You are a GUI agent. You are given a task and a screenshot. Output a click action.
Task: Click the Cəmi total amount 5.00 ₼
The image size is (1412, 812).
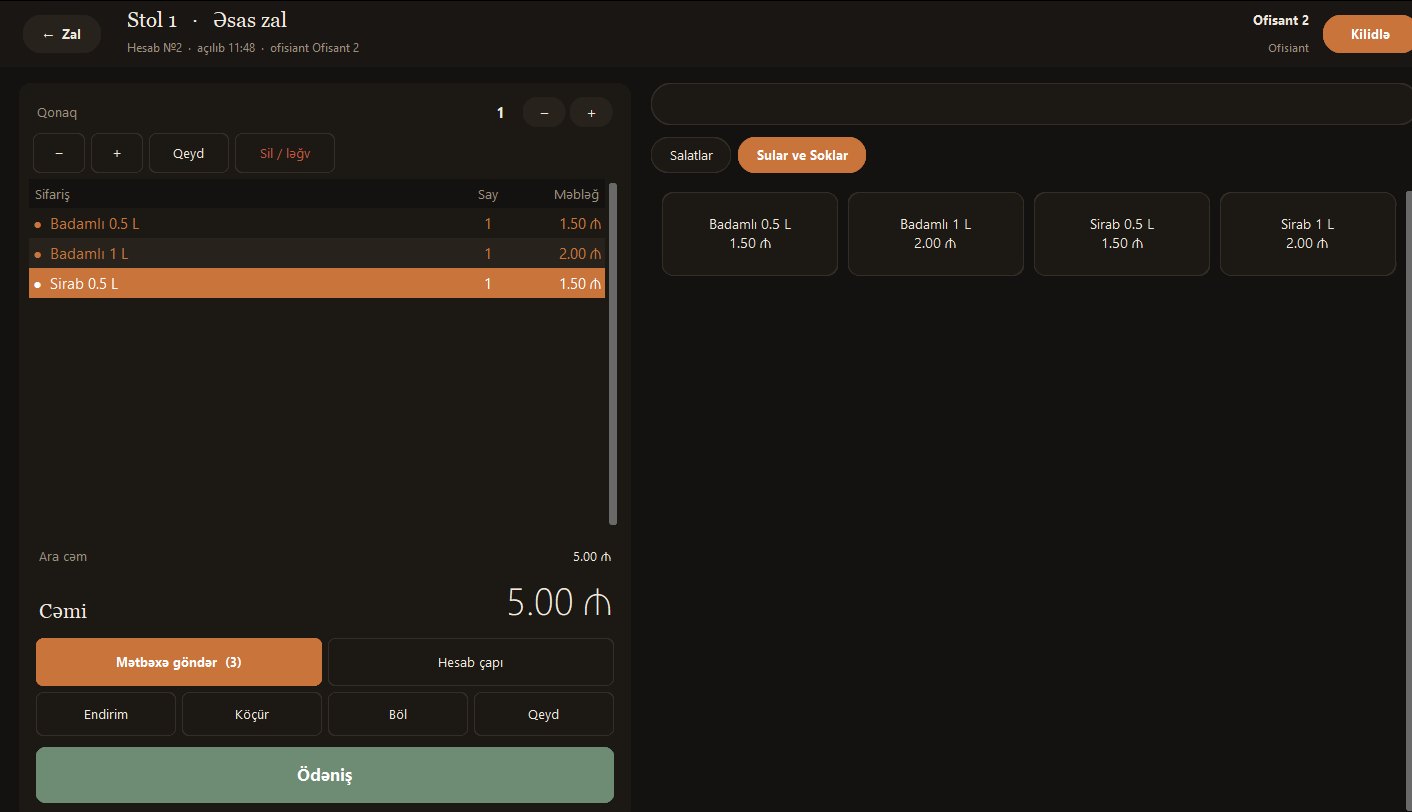pos(559,602)
